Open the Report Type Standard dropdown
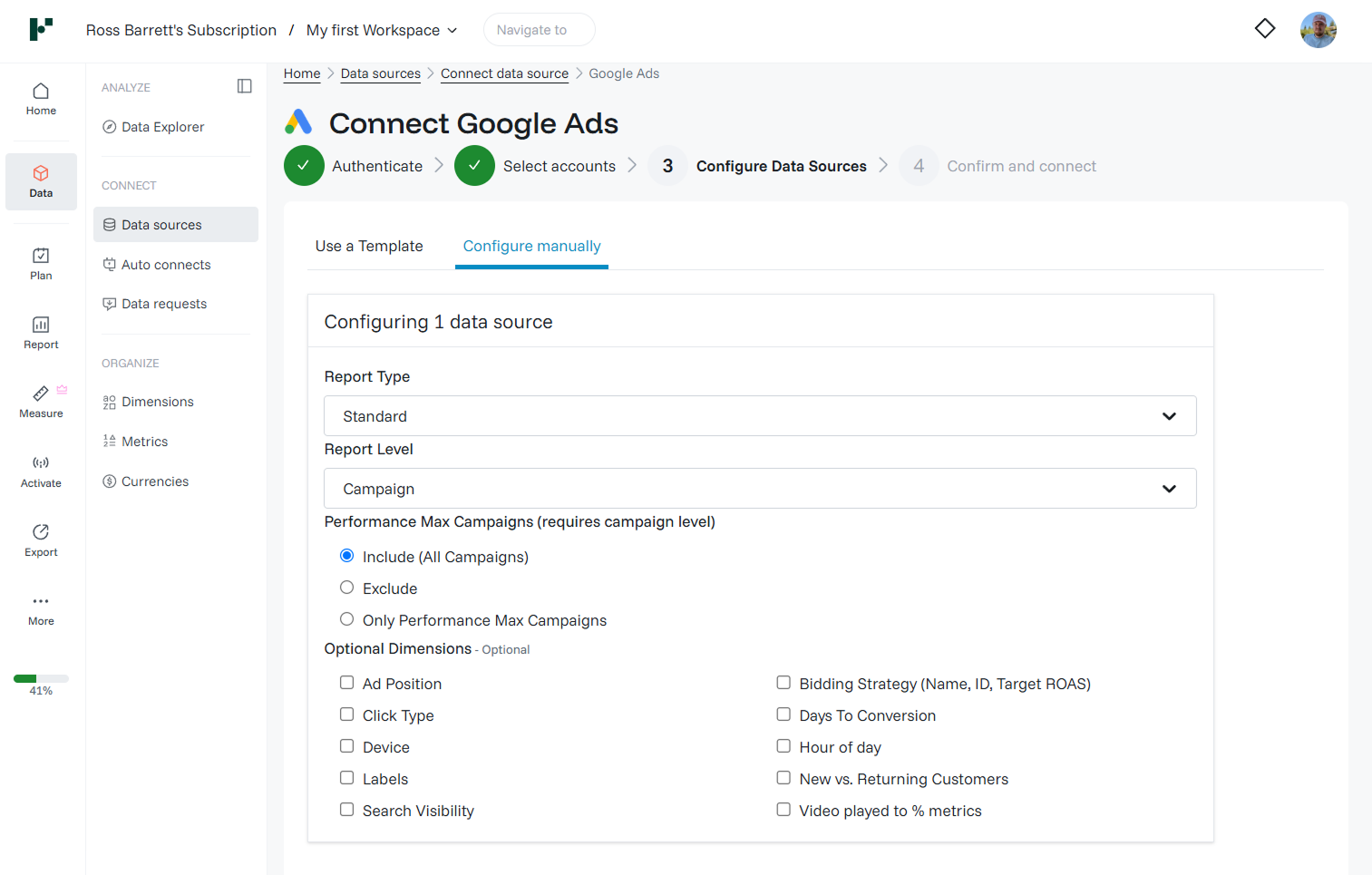This screenshot has height=875, width=1372. (760, 416)
